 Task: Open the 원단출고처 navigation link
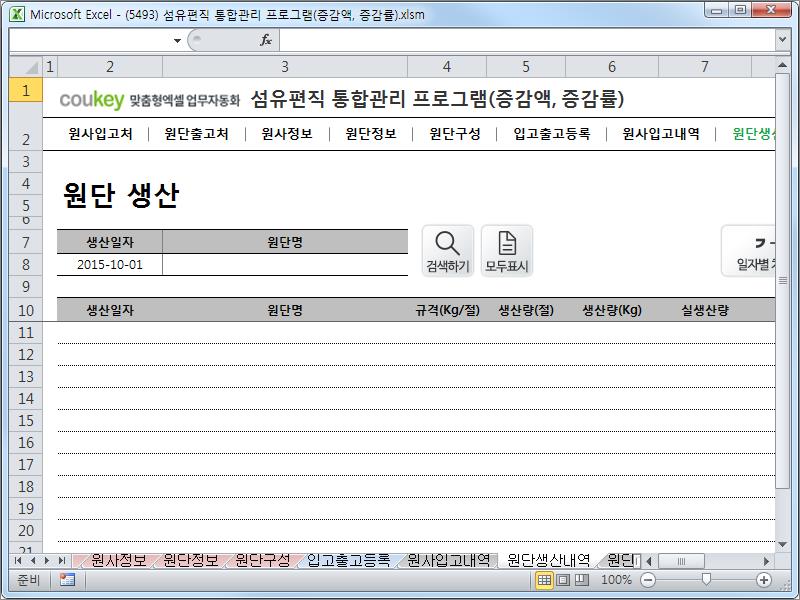(196, 134)
